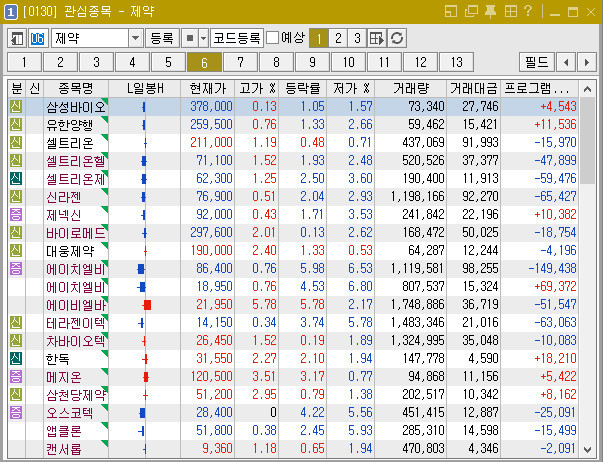Open the column export arrow icon
The image size is (603, 462).
pos(376,38)
